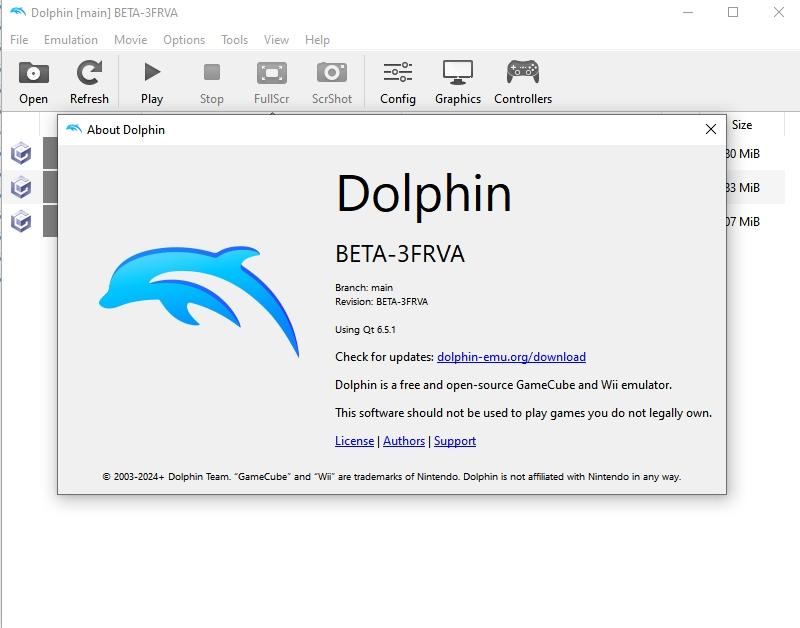Open the Controllers gamepad icon
800x628 pixels.
523,72
